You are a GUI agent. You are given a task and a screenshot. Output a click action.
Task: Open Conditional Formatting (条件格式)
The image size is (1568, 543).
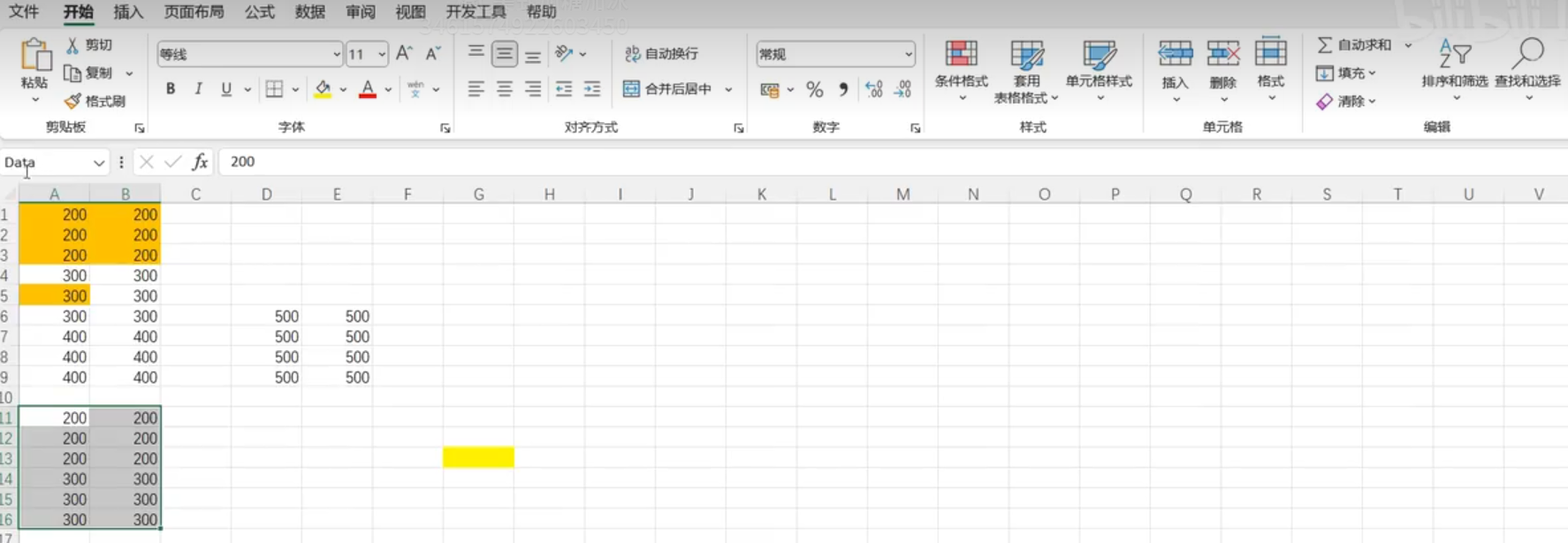click(x=961, y=71)
